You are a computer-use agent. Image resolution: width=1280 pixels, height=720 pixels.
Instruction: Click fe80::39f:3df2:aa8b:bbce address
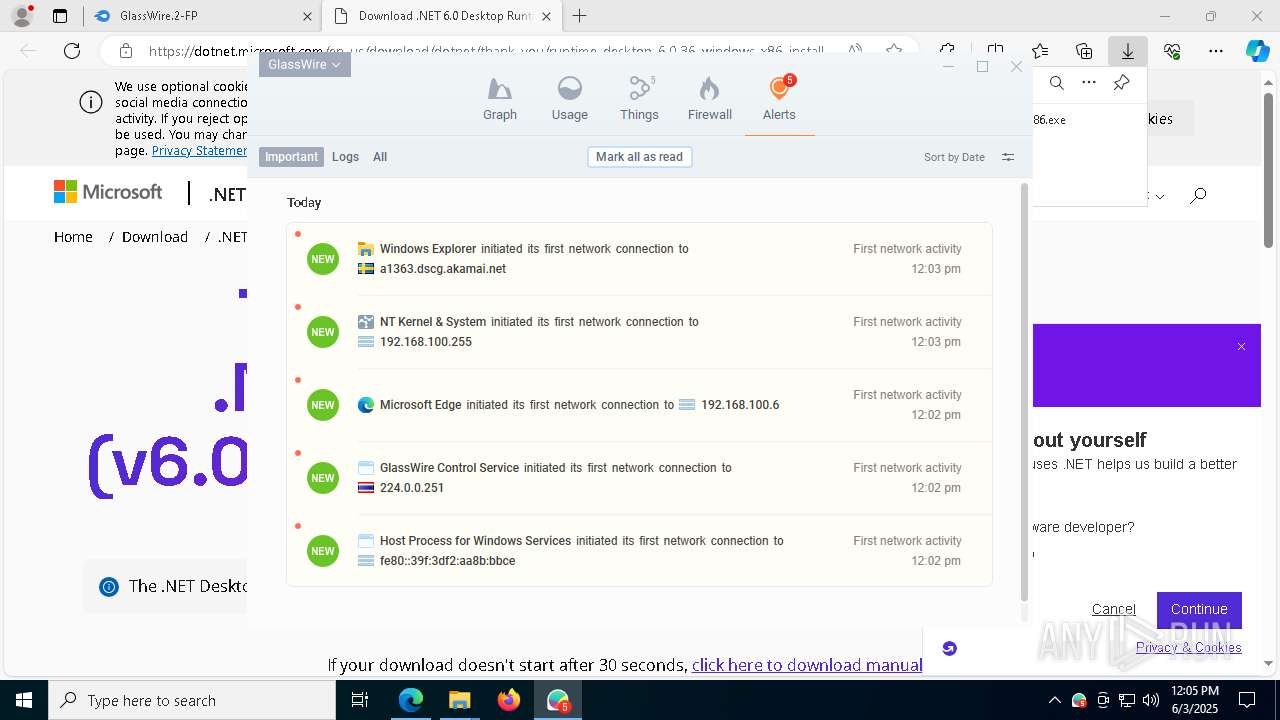[x=448, y=561]
